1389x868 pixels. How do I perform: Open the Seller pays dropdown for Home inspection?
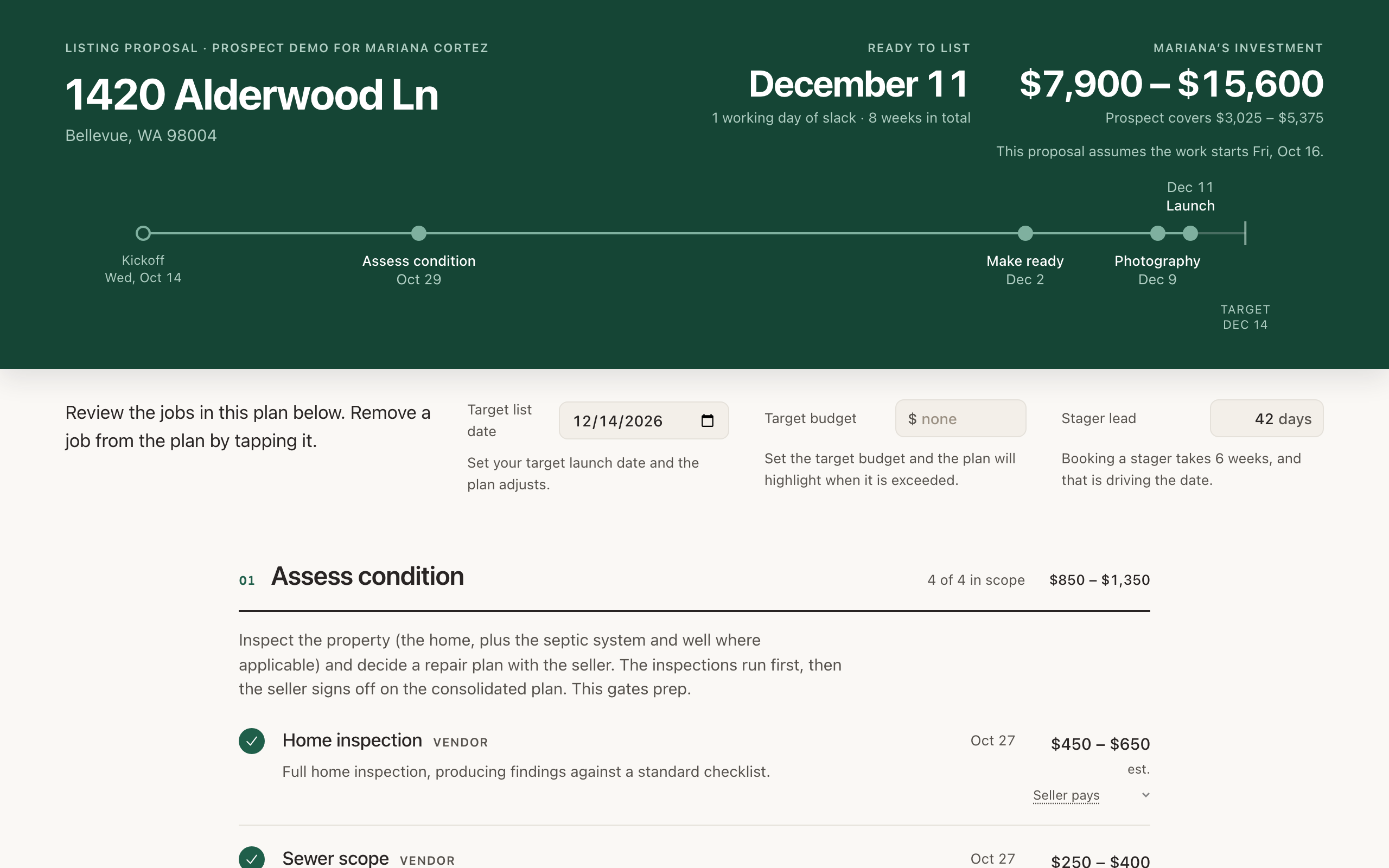coord(1091,795)
